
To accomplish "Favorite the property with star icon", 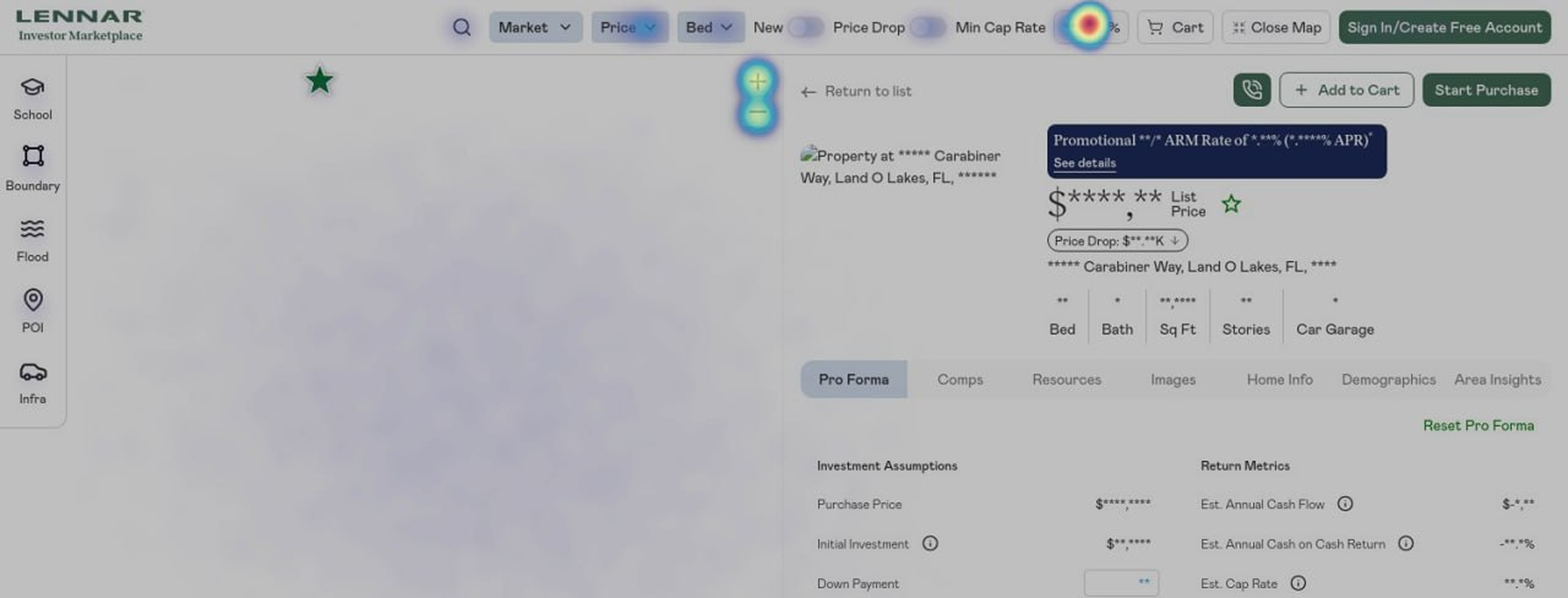I will pos(1231,204).
